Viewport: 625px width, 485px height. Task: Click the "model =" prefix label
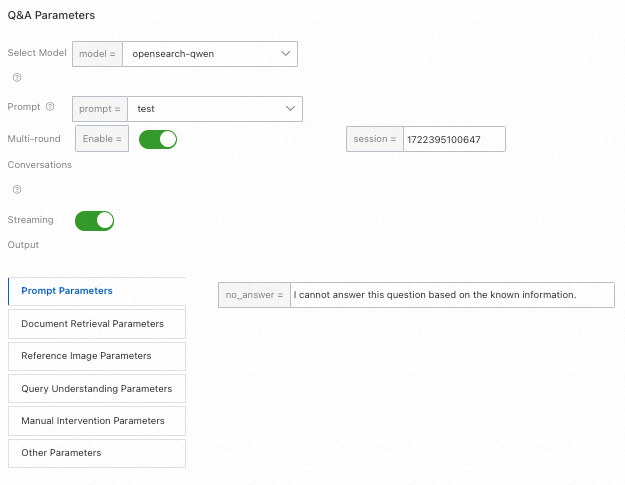coord(98,53)
